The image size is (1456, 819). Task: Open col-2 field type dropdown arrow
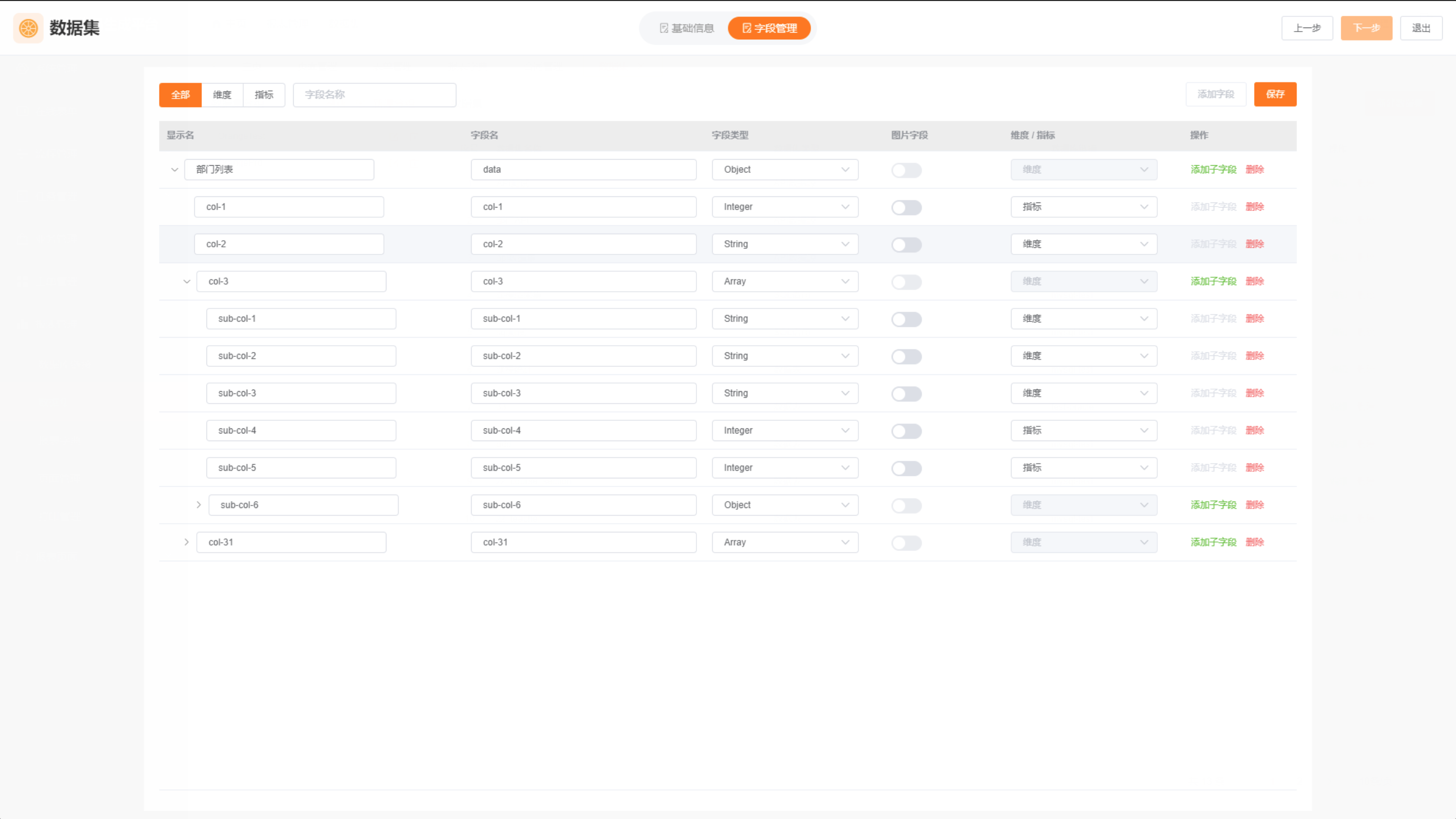[x=845, y=244]
